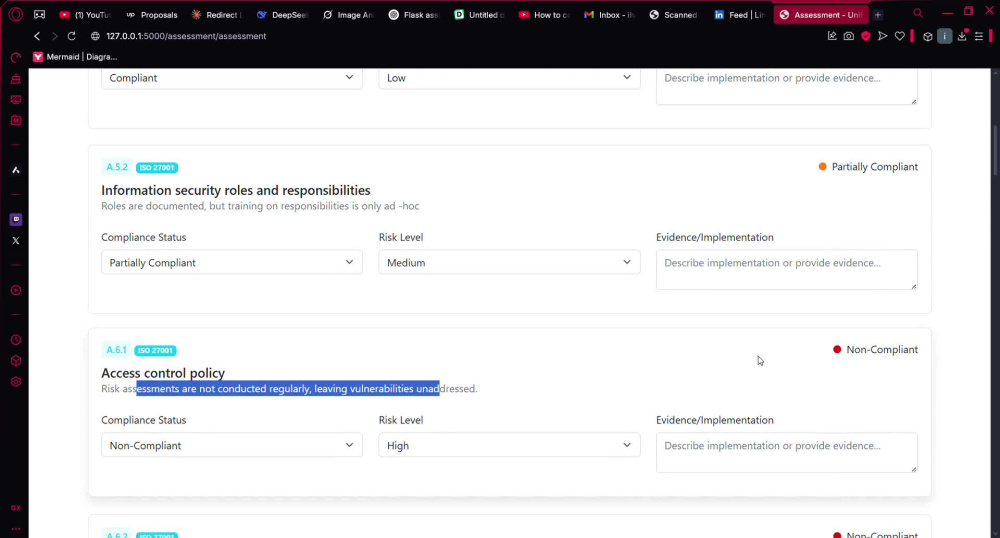The image size is (1000, 538).
Task: Open Risk Level dropdown showing High
Action: [x=509, y=446]
